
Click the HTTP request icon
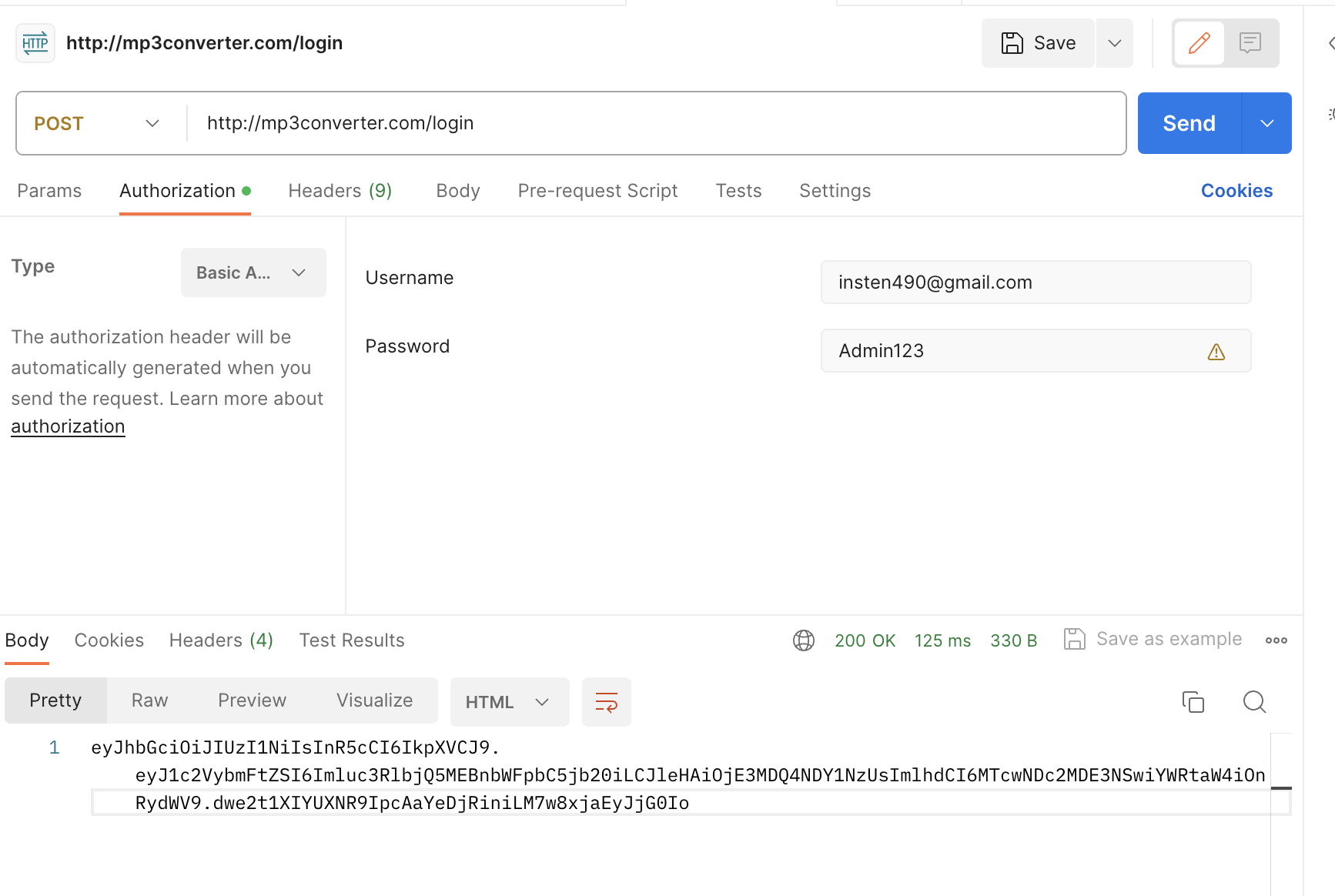coord(35,43)
